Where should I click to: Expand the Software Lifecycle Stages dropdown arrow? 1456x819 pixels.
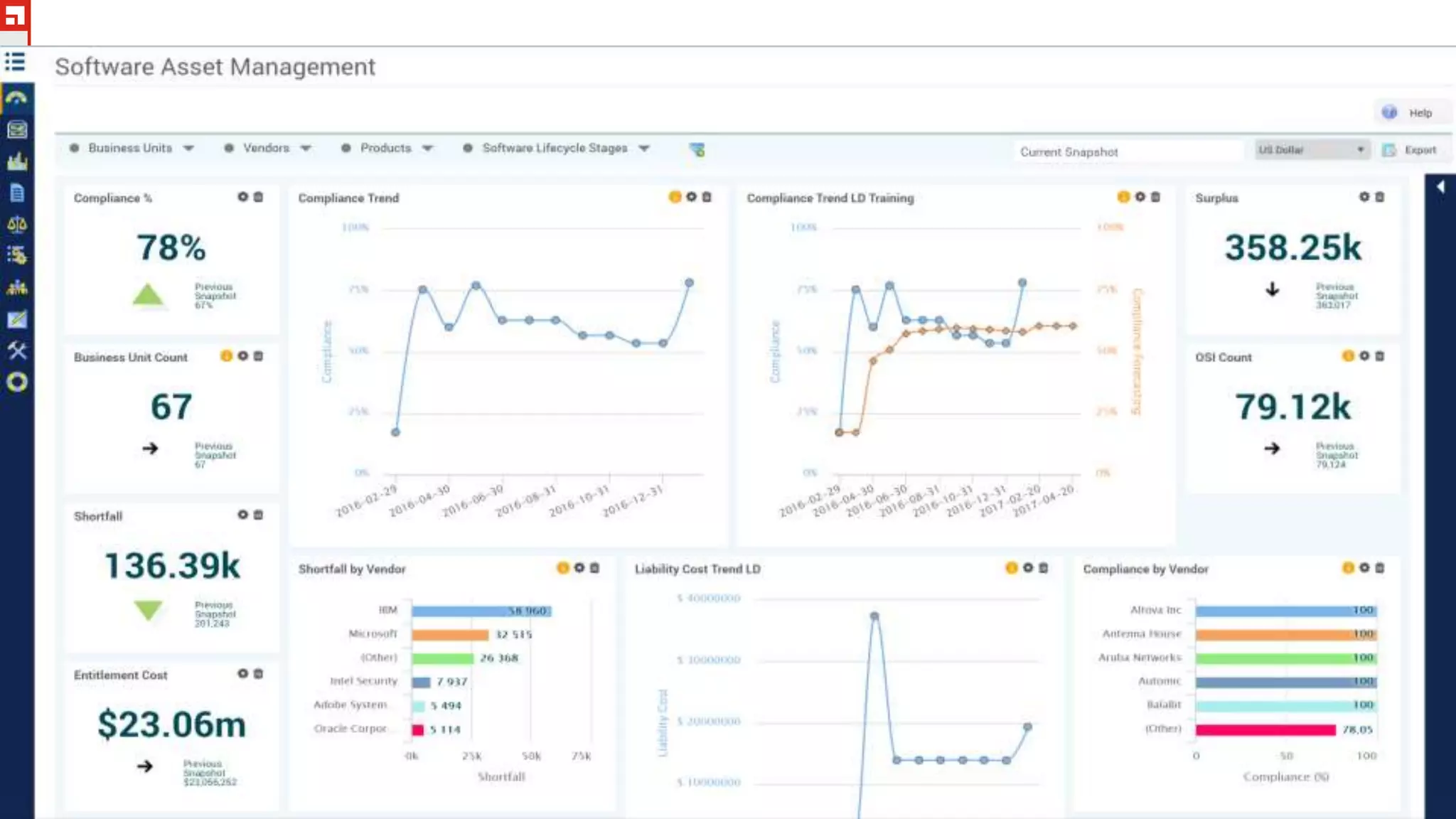pos(644,148)
